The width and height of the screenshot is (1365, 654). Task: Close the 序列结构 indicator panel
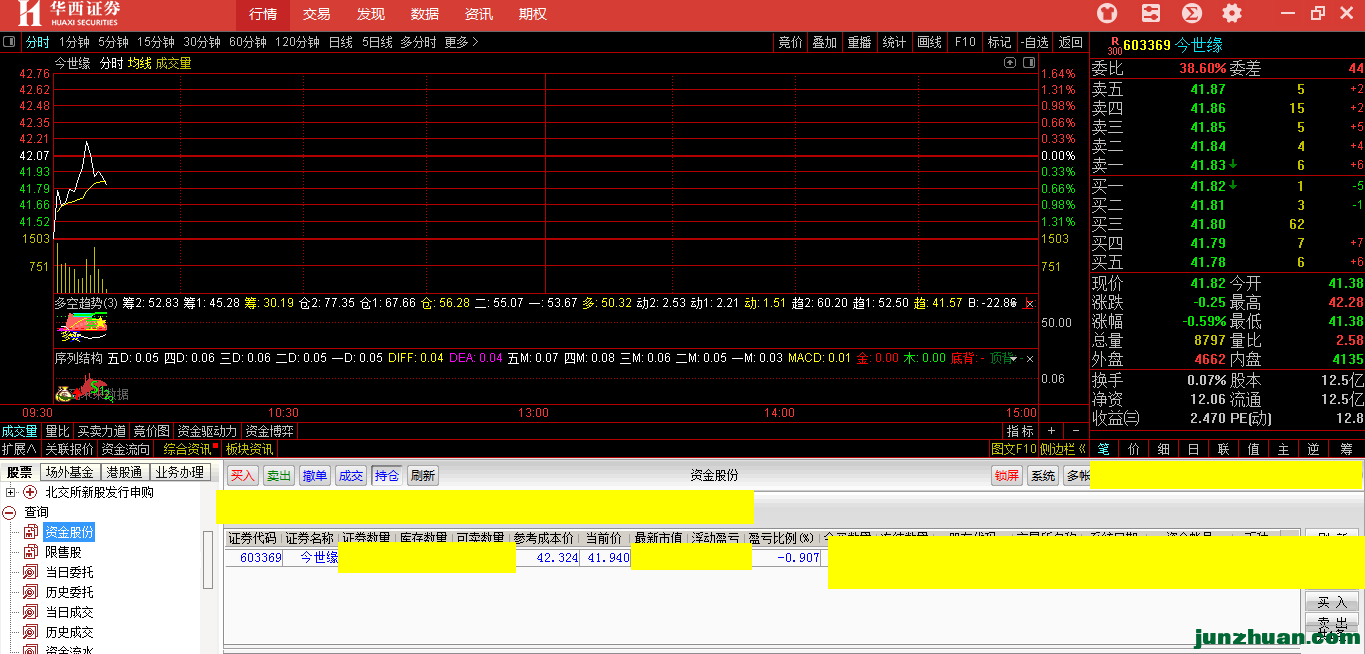pos(1029,358)
